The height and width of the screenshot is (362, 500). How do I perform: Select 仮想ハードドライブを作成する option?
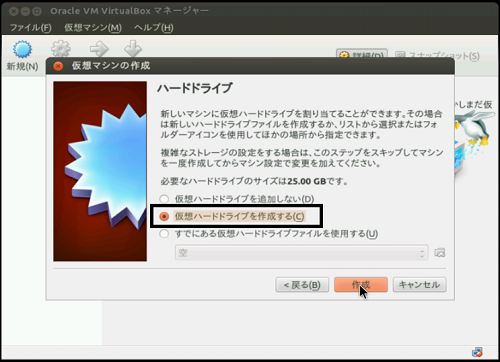coord(232,216)
